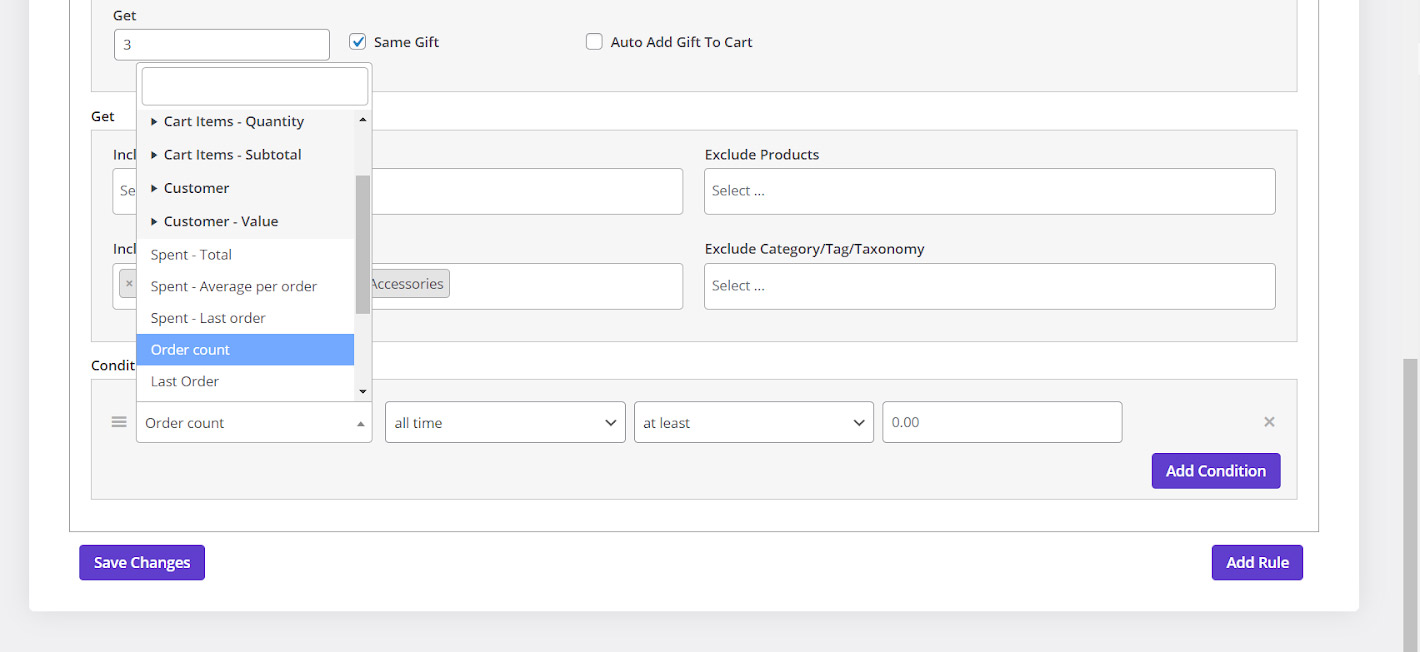This screenshot has width=1420, height=652.
Task: Toggle the Same Gift checkbox
Action: (358, 42)
